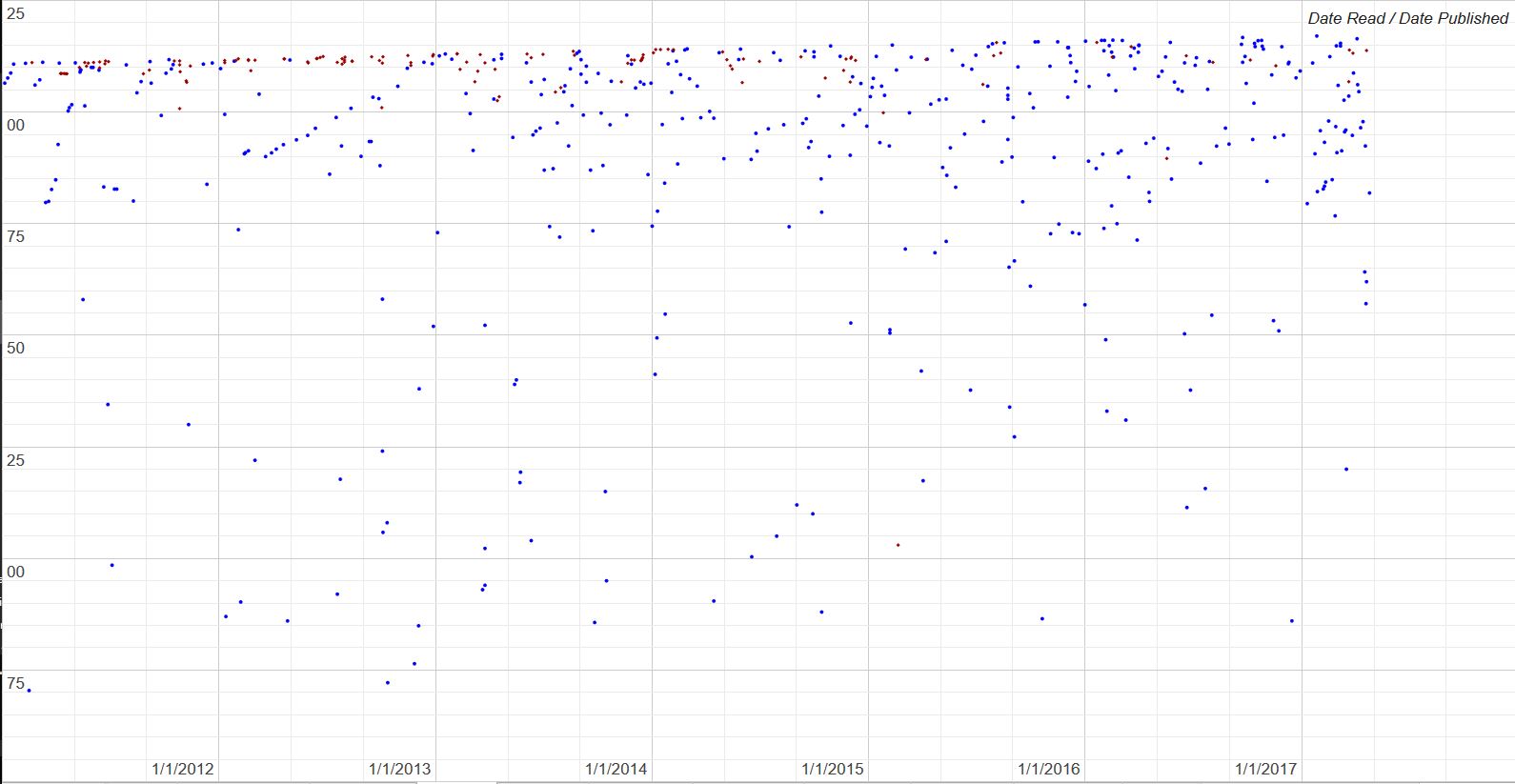Click the 50 y-axis label
The width and height of the screenshot is (1515, 784).
(15, 349)
